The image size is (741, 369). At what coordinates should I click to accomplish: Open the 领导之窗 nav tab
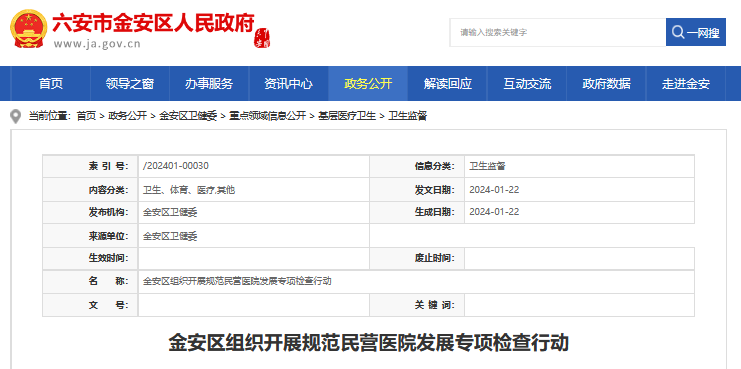[x=130, y=84]
